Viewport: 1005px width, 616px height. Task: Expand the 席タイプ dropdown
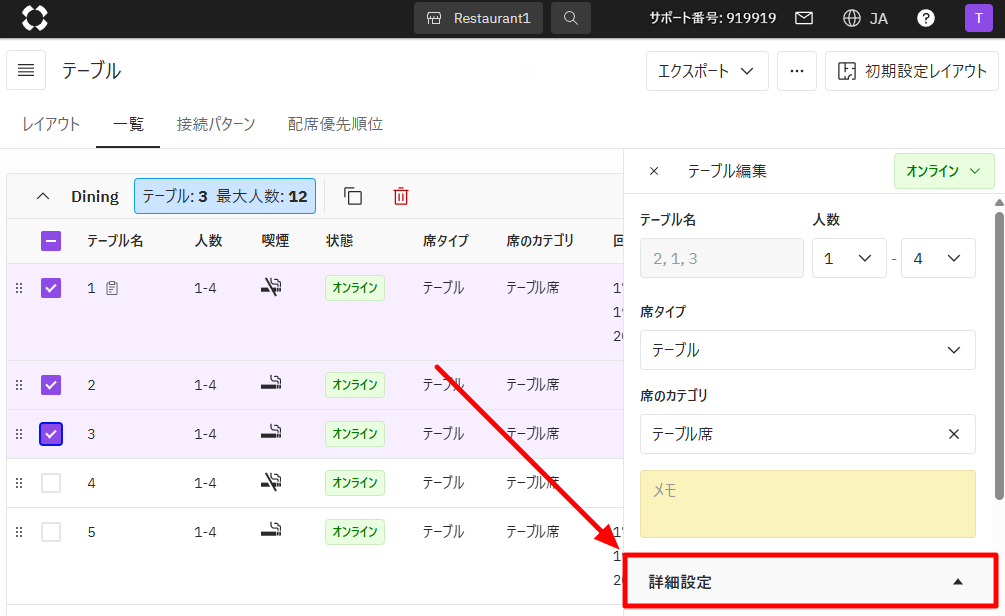(x=807, y=350)
